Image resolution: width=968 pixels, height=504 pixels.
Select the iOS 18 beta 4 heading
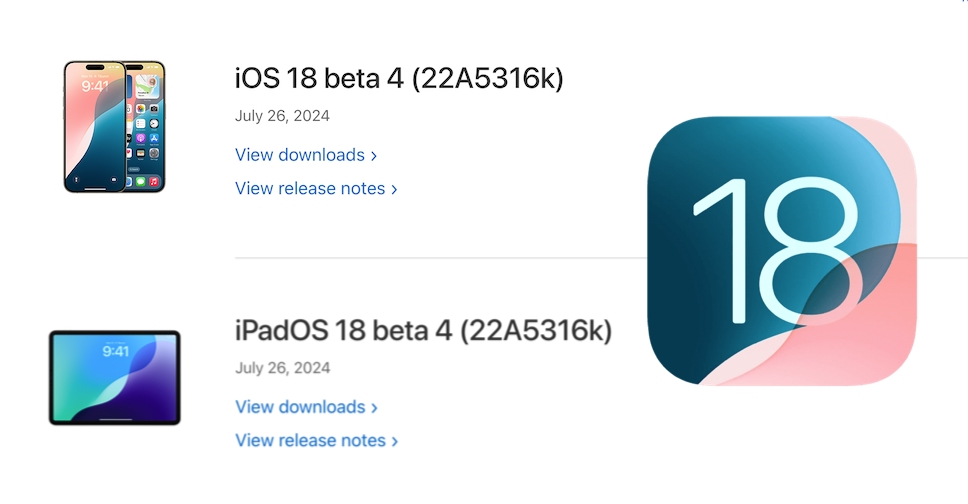click(320, 78)
